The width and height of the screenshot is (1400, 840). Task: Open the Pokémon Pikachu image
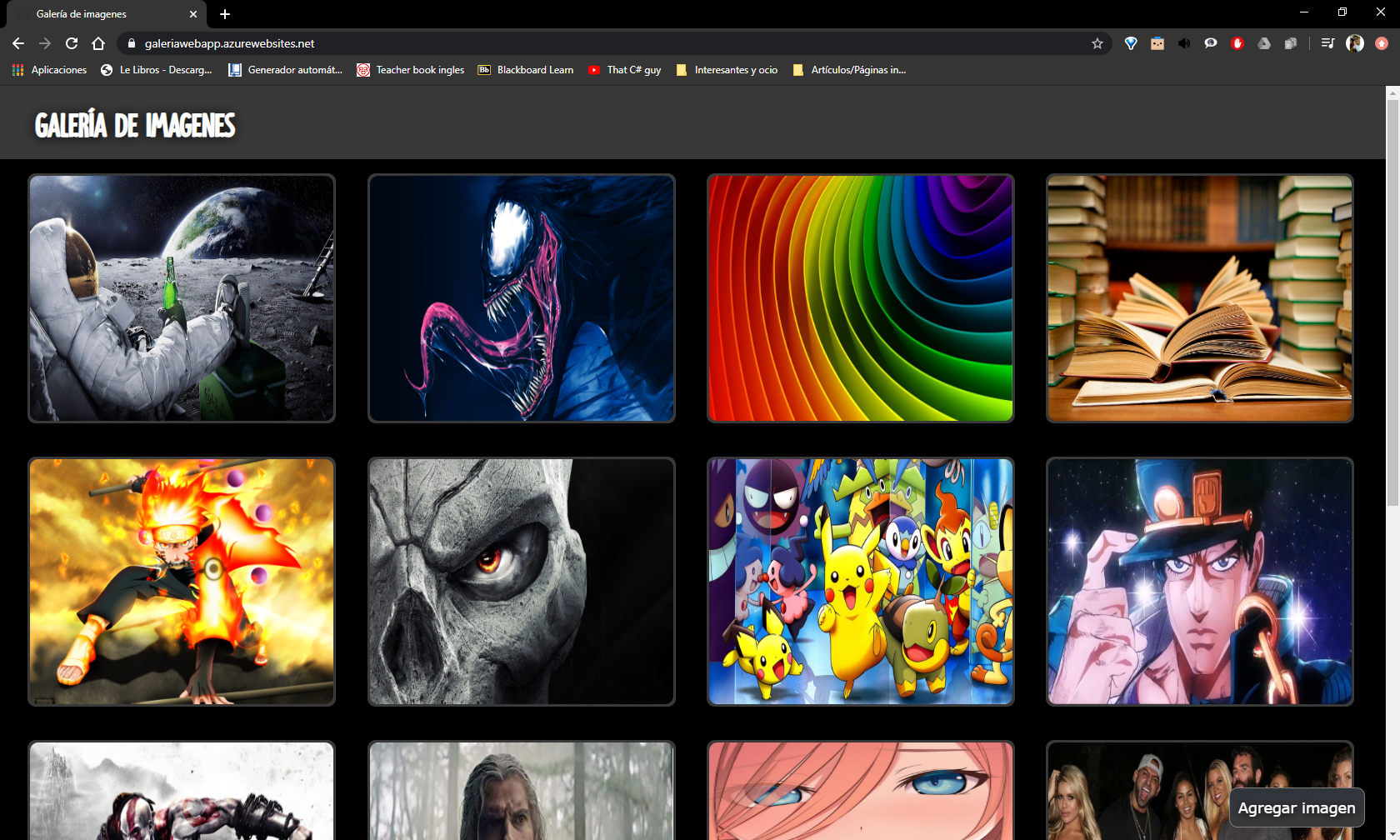coord(861,582)
